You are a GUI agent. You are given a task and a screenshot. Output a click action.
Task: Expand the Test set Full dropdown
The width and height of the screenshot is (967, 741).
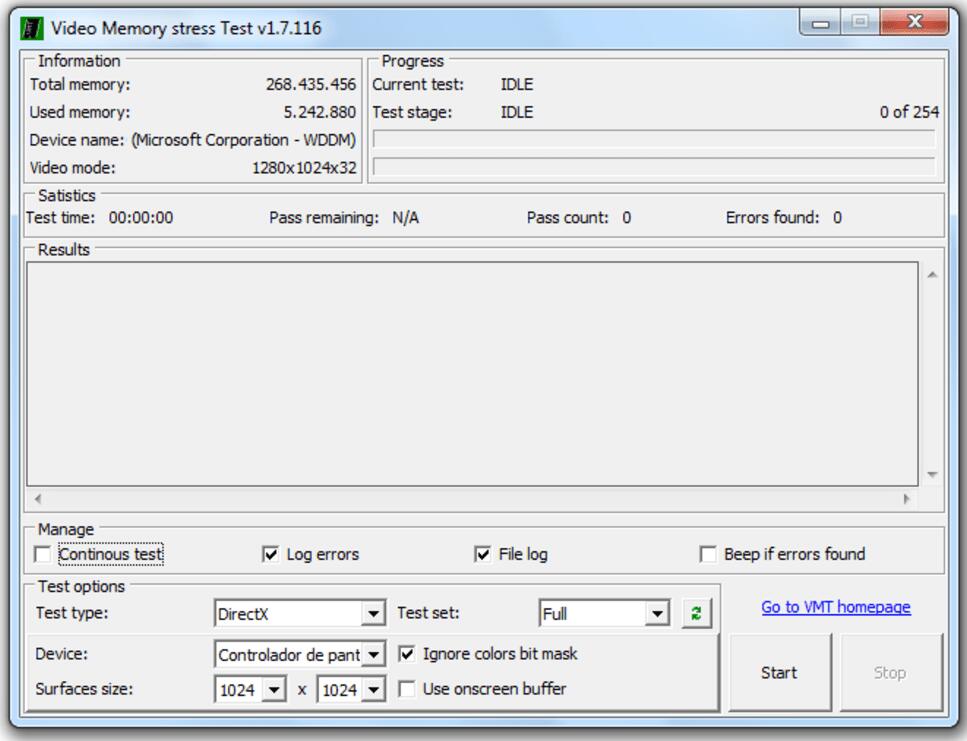pos(657,614)
